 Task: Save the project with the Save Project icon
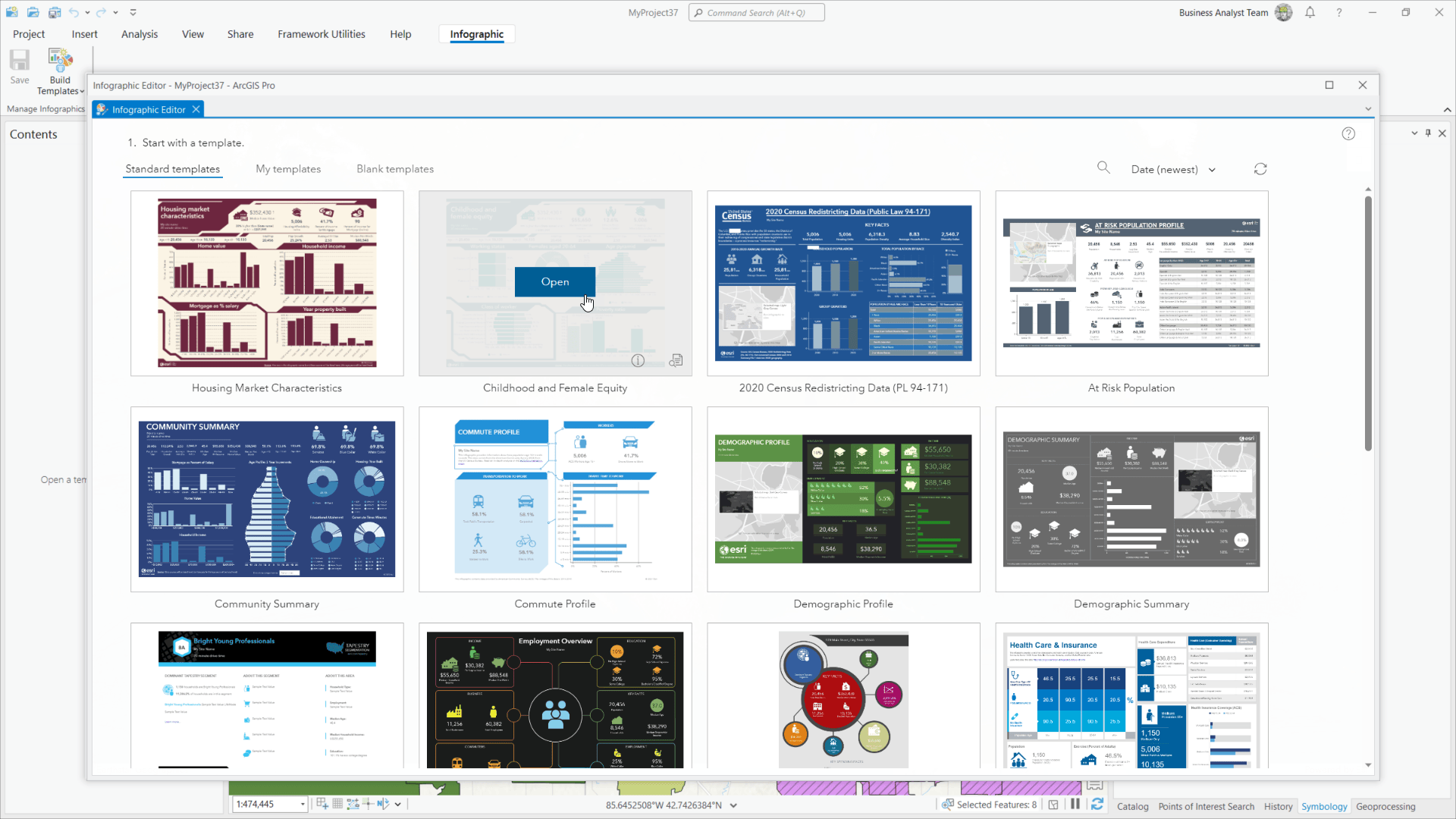pyautogui.click(x=54, y=12)
